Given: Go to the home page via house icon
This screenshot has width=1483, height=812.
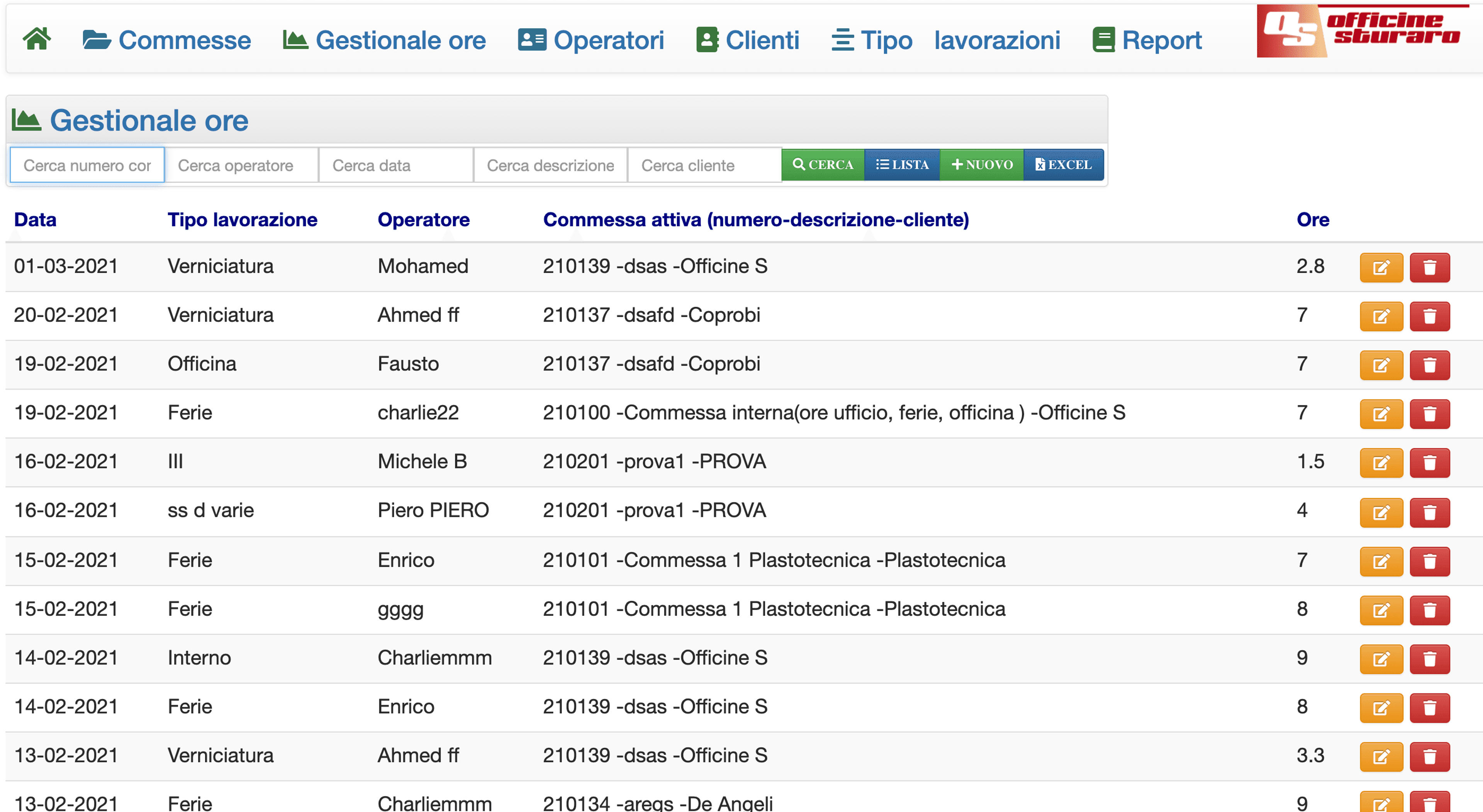Looking at the screenshot, I should pos(37,40).
